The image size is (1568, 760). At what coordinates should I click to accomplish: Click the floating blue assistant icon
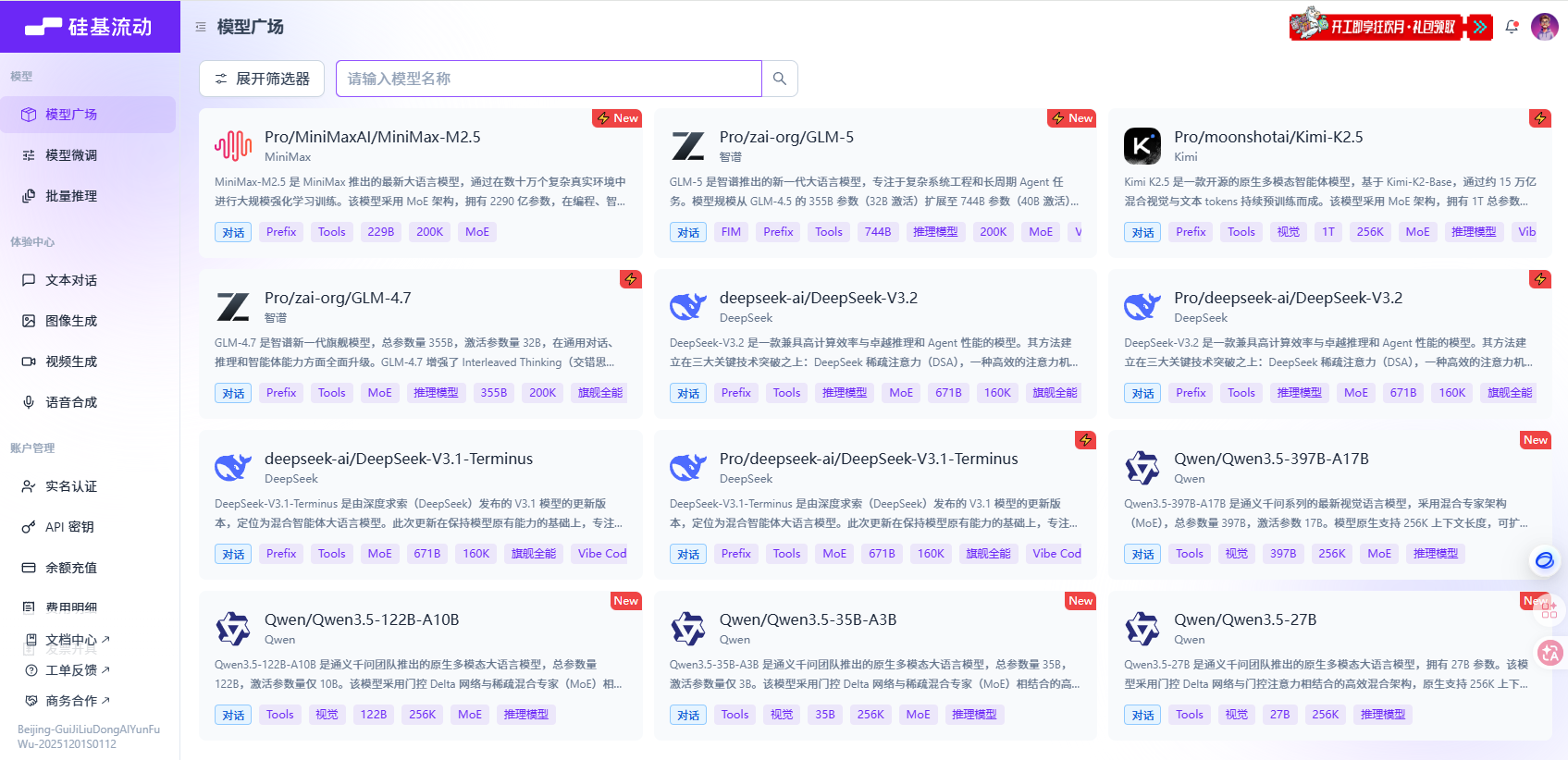[1545, 560]
